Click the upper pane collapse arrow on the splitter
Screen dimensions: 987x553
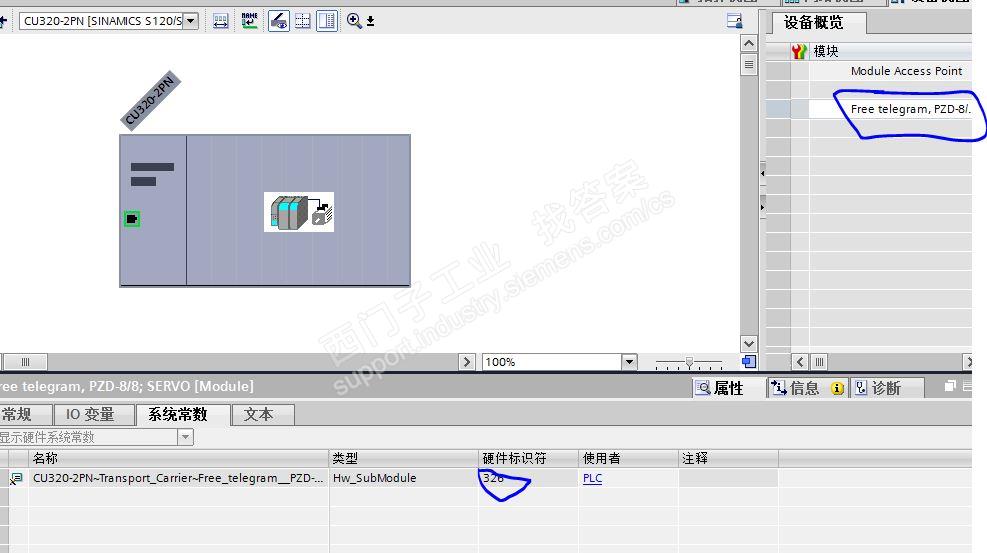click(x=762, y=173)
